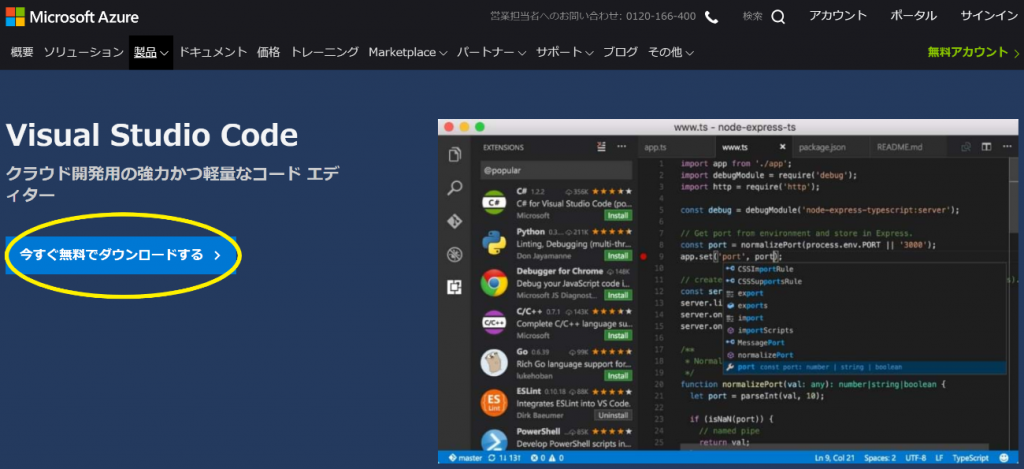This screenshot has height=469, width=1024.
Task: Click the アカウント link
Action: click(838, 16)
